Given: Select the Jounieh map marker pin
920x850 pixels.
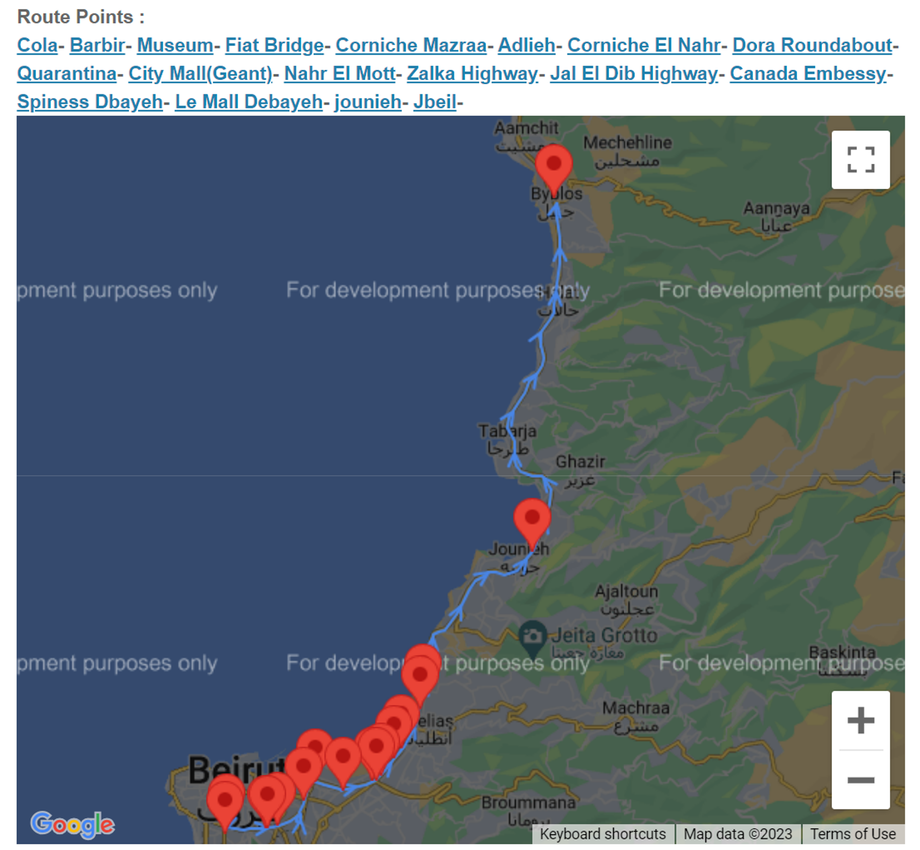Looking at the screenshot, I should click(x=532, y=523).
